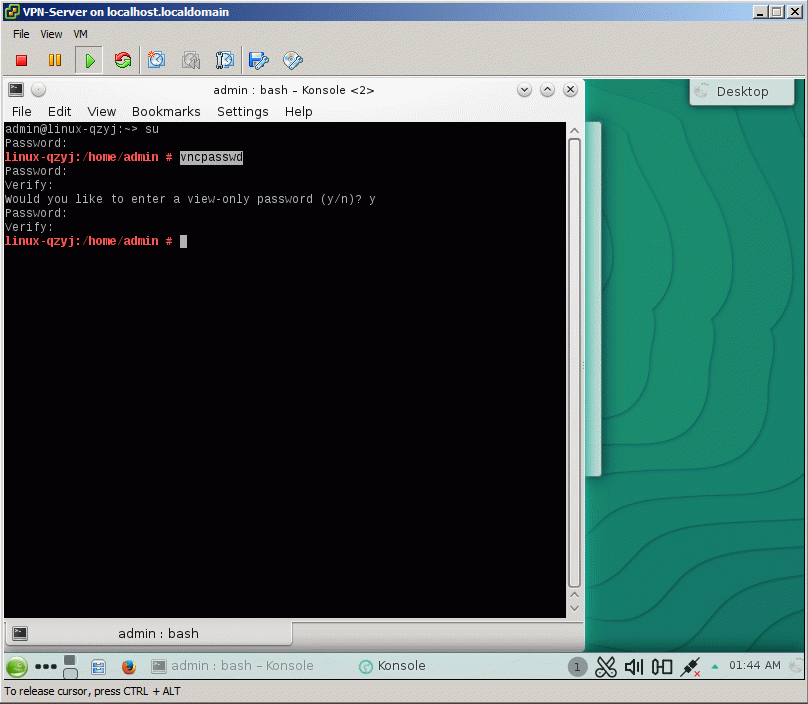Open the volume control tray icon
This screenshot has width=808, height=704.
[x=634, y=667]
